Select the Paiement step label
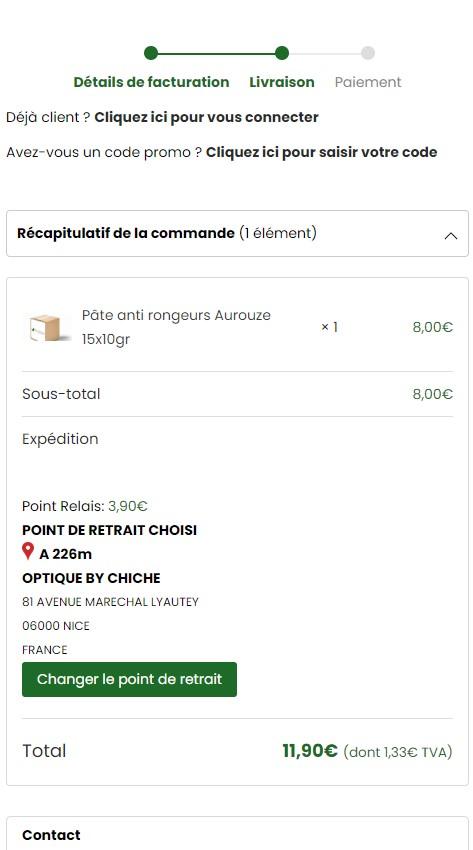The height and width of the screenshot is (850, 473). (x=368, y=82)
